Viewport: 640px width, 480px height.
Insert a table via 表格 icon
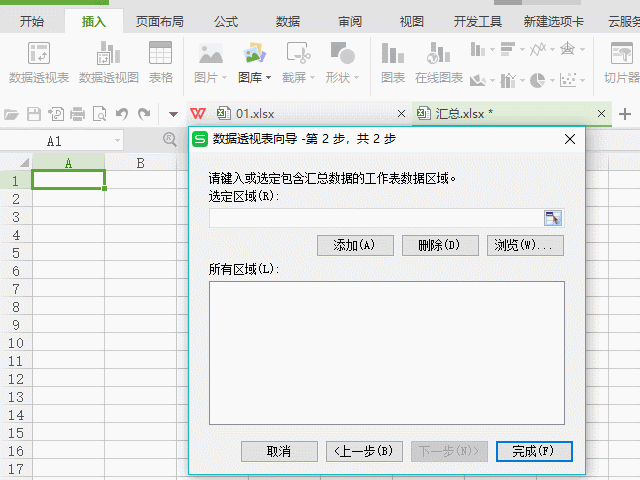pos(160,53)
